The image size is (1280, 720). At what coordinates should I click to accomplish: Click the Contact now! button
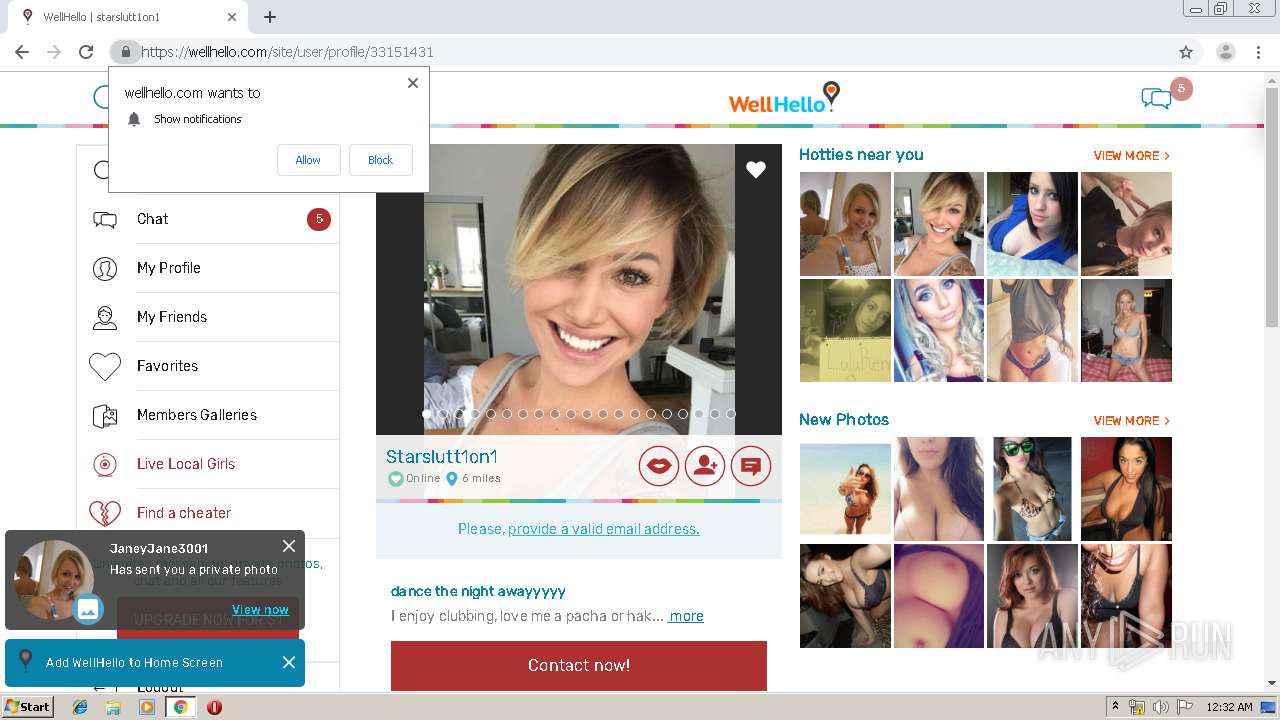click(579, 665)
